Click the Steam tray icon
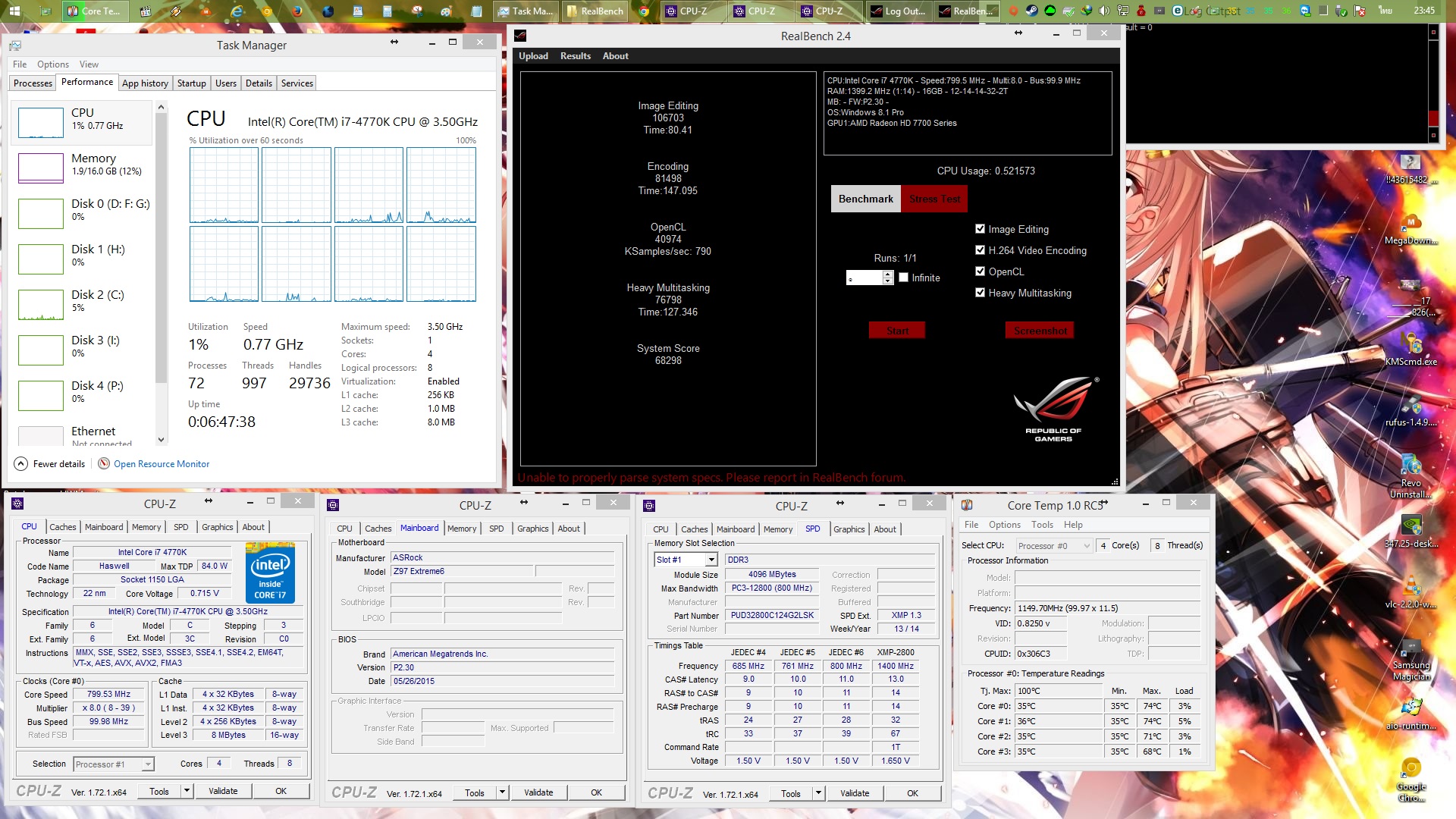1456x819 pixels. tap(1032, 11)
